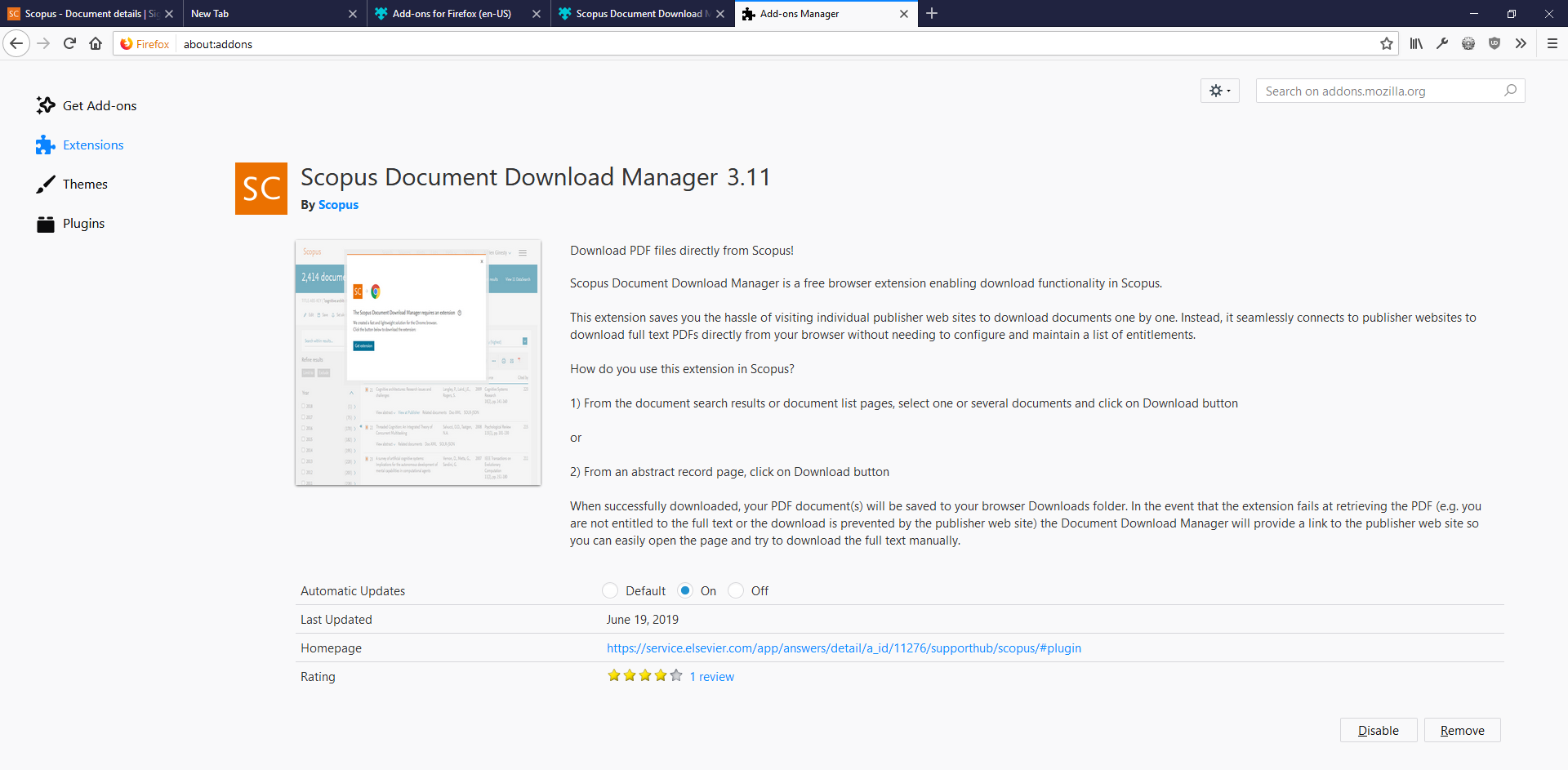1568x770 pixels.
Task: Select Extensions in the sidebar
Action: tap(80, 145)
